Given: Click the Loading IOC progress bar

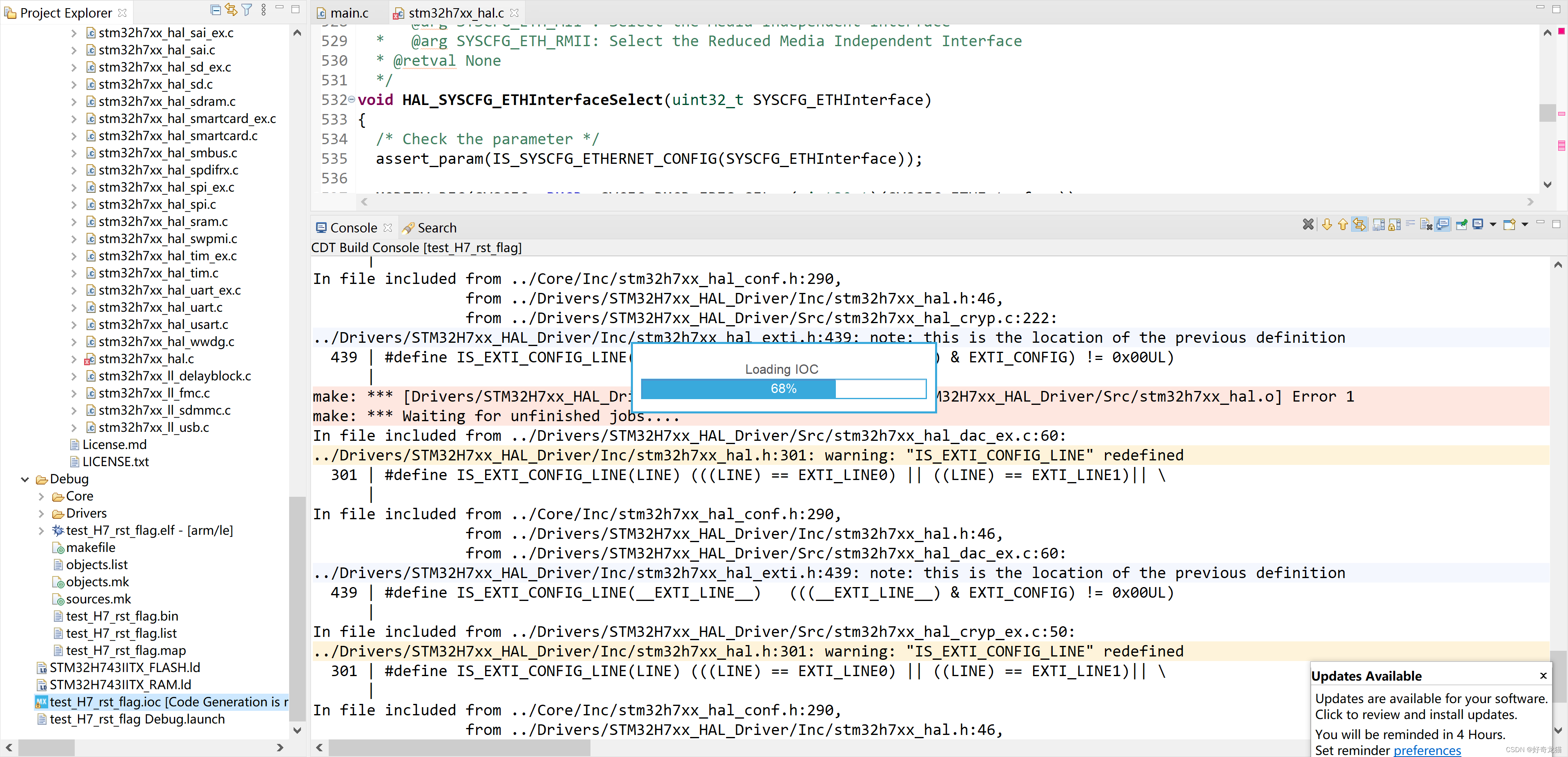Looking at the screenshot, I should click(x=783, y=389).
